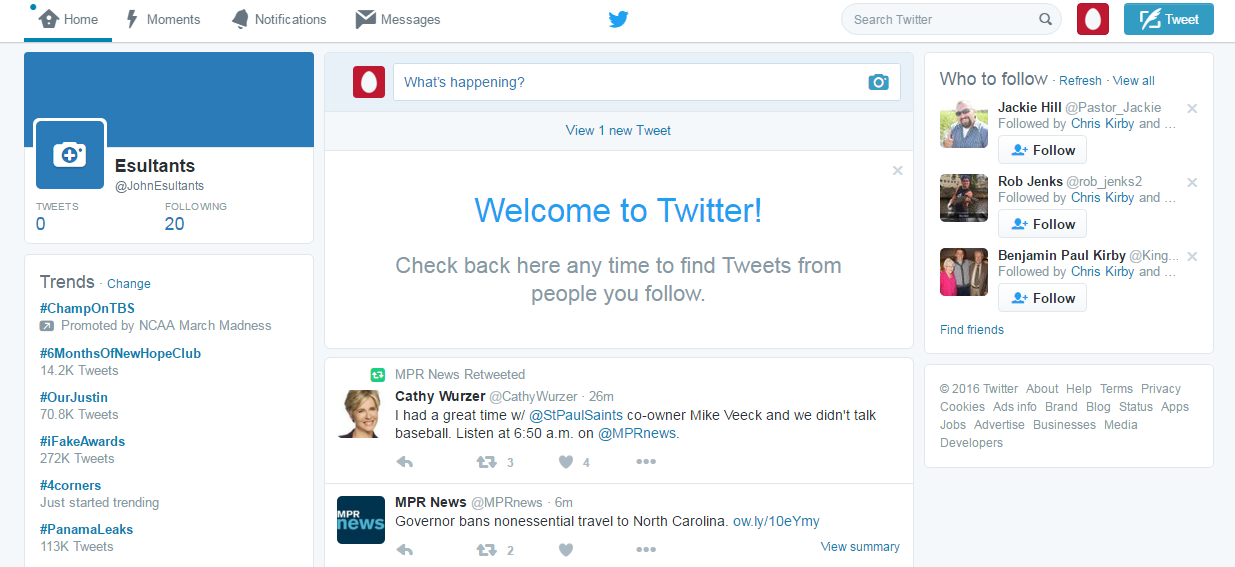The image size is (1235, 567).
Task: Change the Trends location
Action: click(x=129, y=284)
